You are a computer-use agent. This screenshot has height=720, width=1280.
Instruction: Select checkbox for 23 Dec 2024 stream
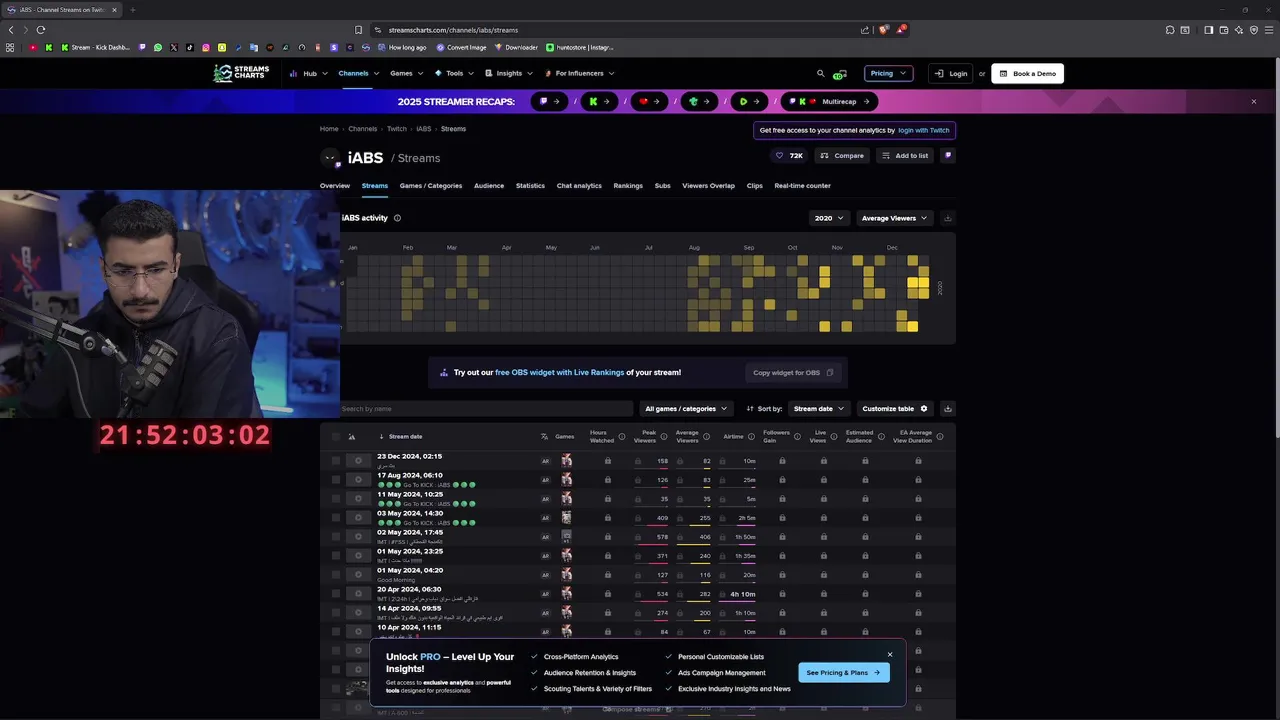(336, 461)
